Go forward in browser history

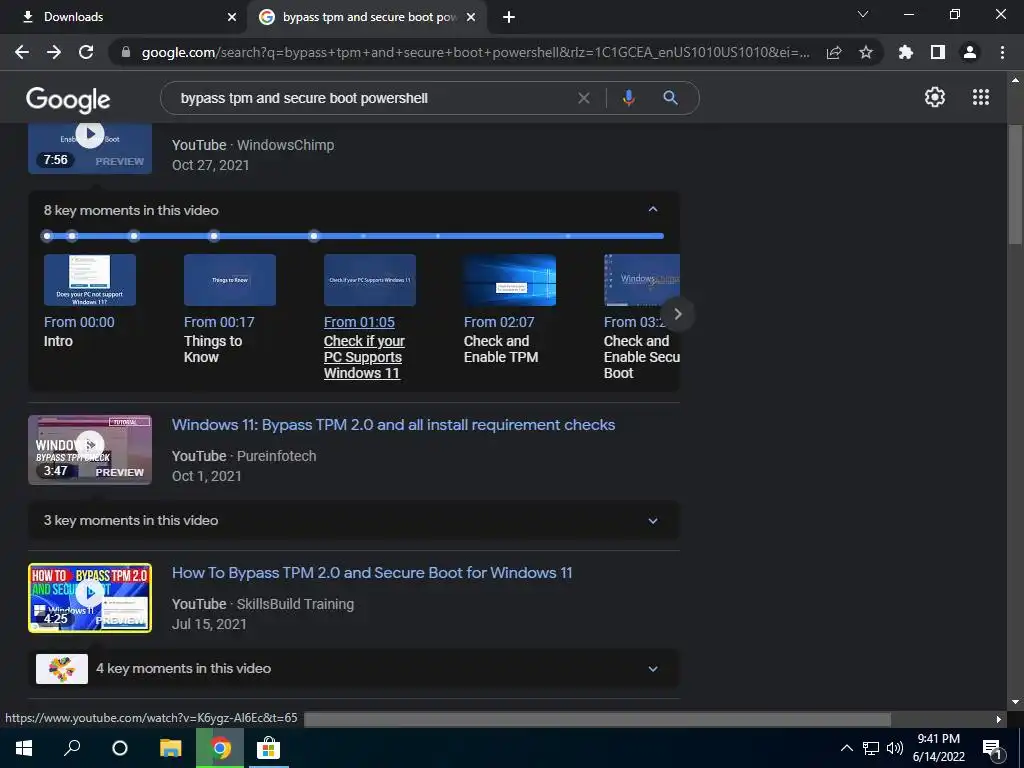(x=54, y=52)
